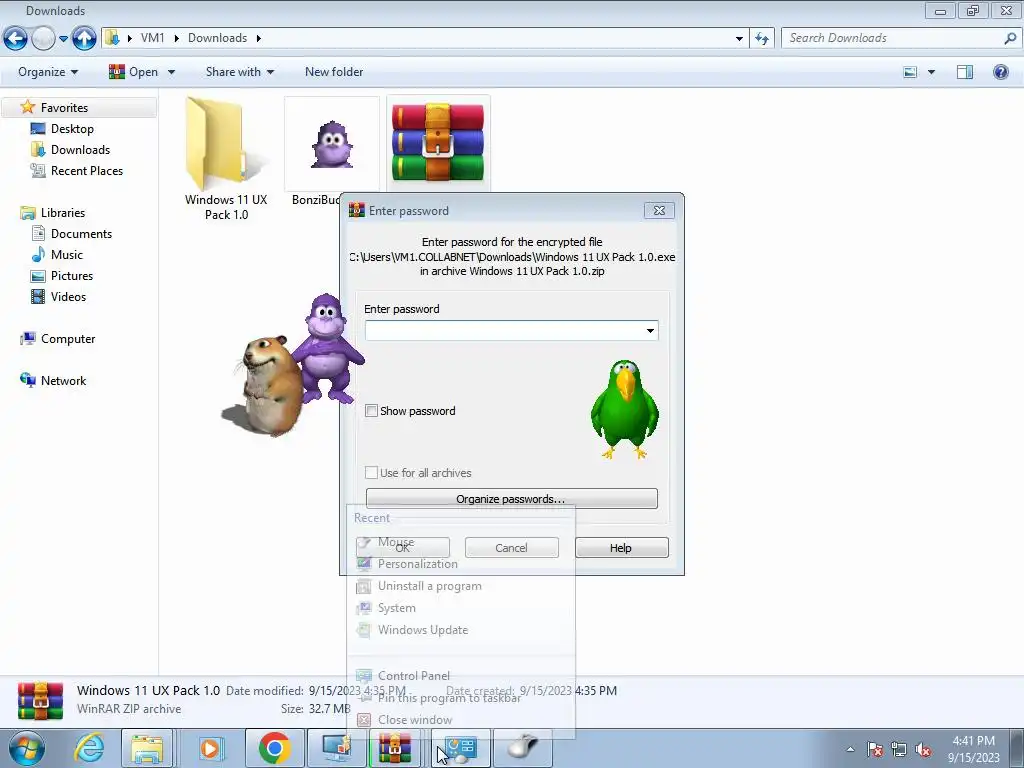
Task: Click the mouse settings taskbar icon
Action: tap(523, 748)
